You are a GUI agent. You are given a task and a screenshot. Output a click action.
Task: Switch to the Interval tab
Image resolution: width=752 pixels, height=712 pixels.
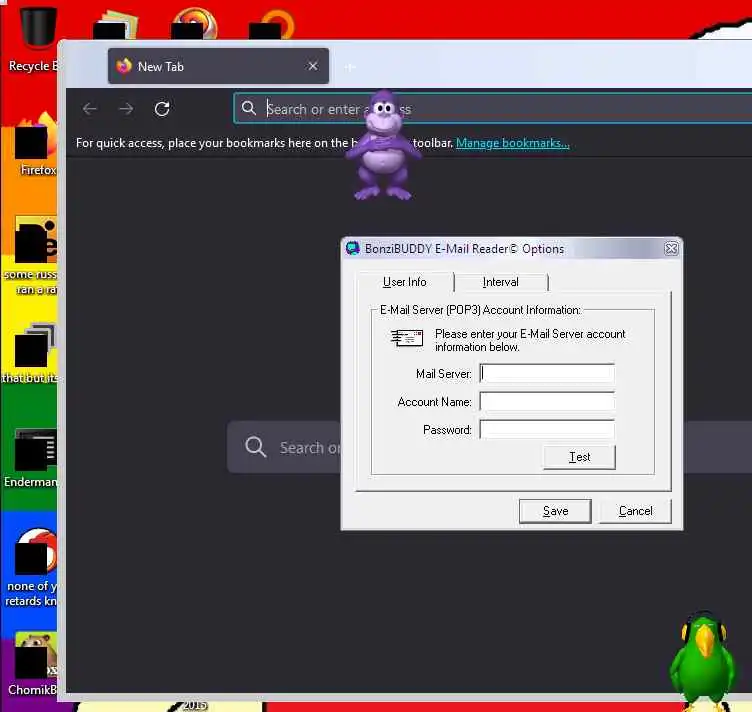pyautogui.click(x=501, y=282)
